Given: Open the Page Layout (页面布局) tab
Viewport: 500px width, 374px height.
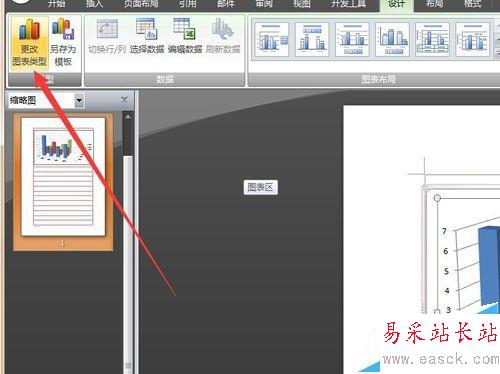Looking at the screenshot, I should pyautogui.click(x=141, y=4).
